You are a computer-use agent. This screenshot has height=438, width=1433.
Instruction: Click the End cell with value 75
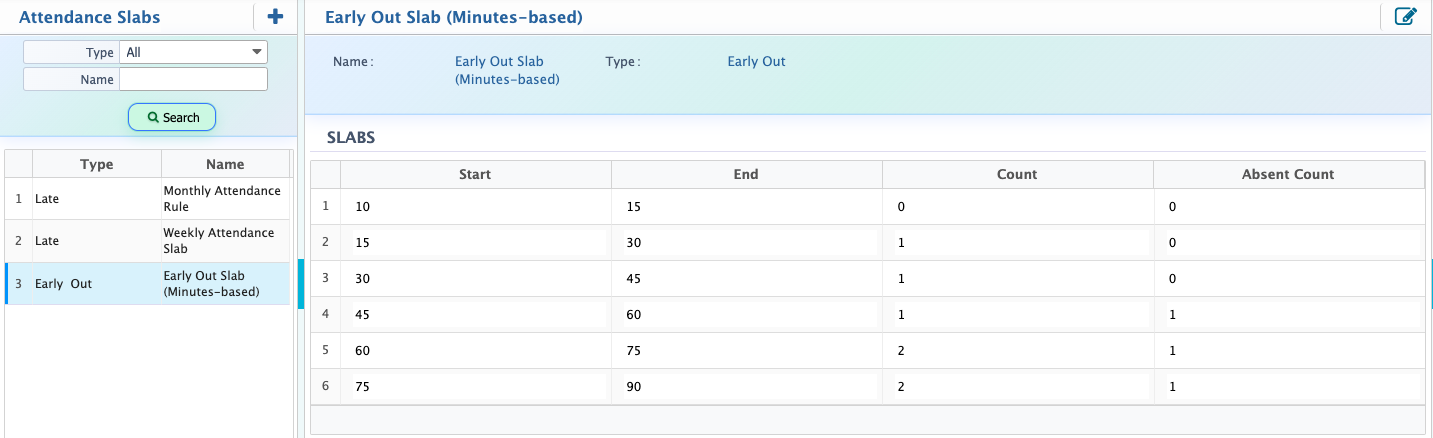click(746, 350)
